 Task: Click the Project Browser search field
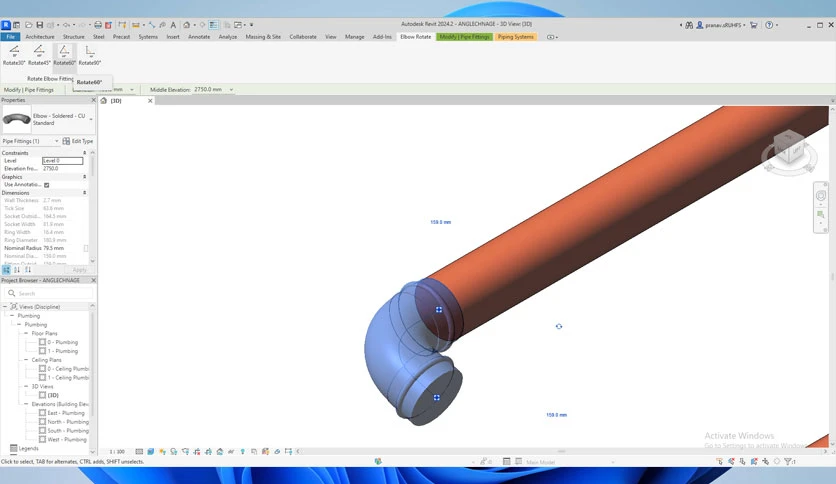point(49,293)
